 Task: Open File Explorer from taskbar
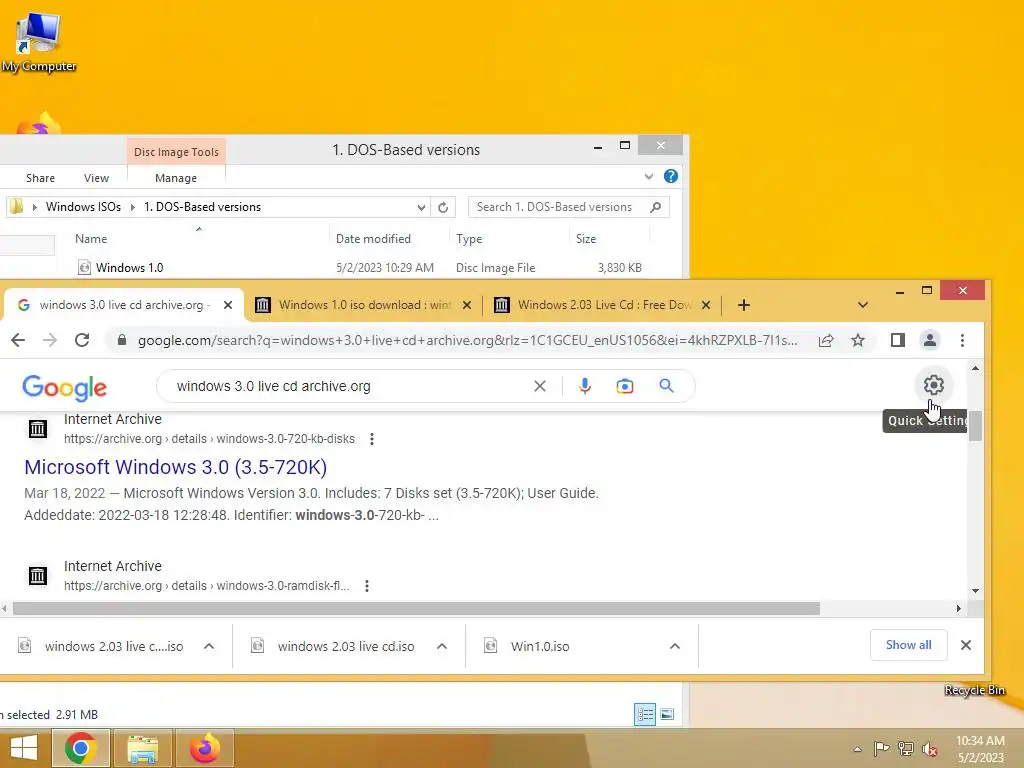click(143, 748)
